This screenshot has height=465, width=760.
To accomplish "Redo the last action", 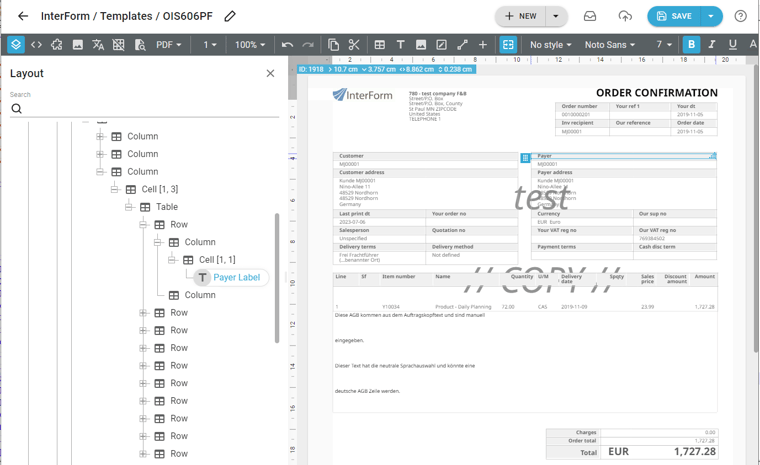I will [308, 45].
